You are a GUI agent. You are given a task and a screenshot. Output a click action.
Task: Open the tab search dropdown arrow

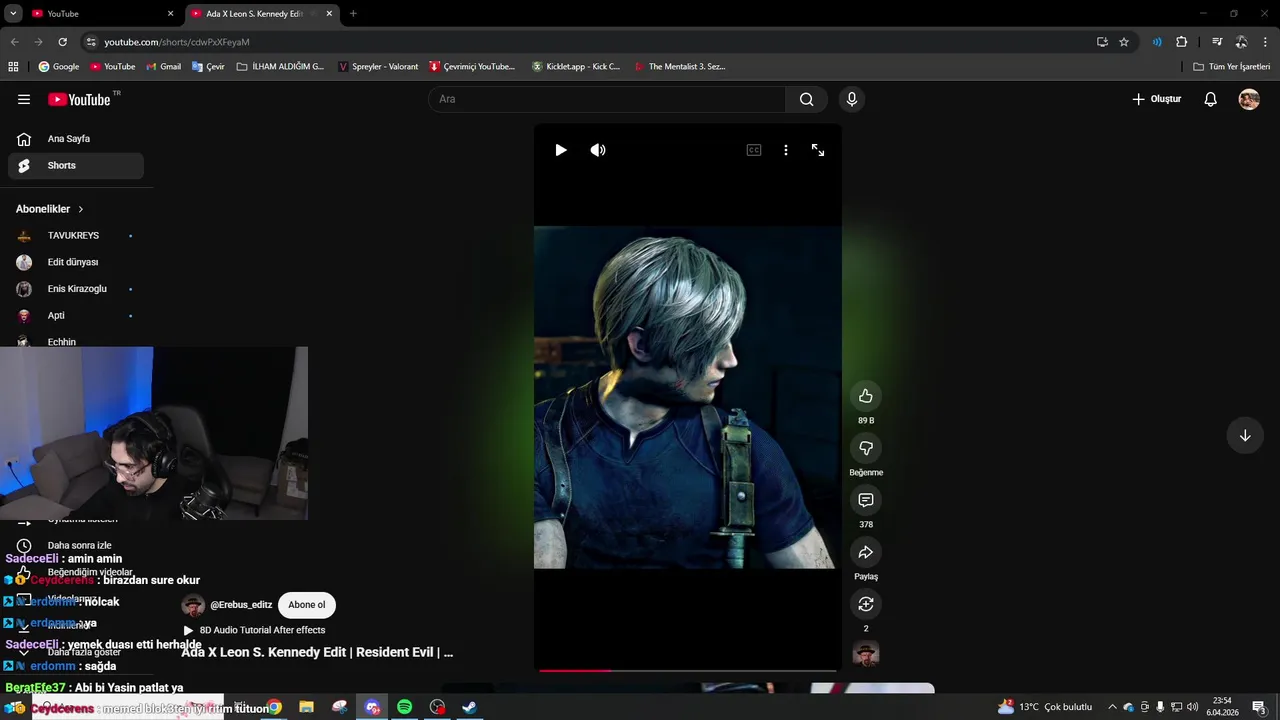13,14
